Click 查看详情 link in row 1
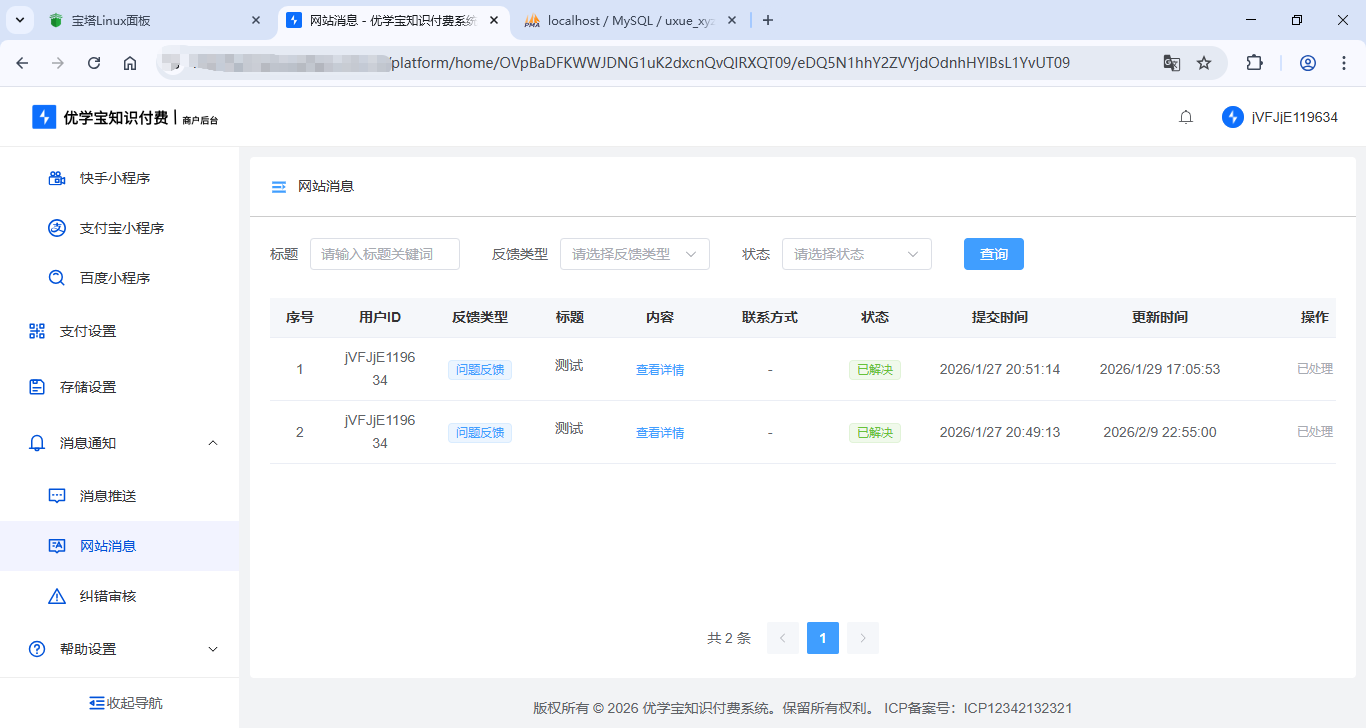The image size is (1366, 728). pos(660,370)
